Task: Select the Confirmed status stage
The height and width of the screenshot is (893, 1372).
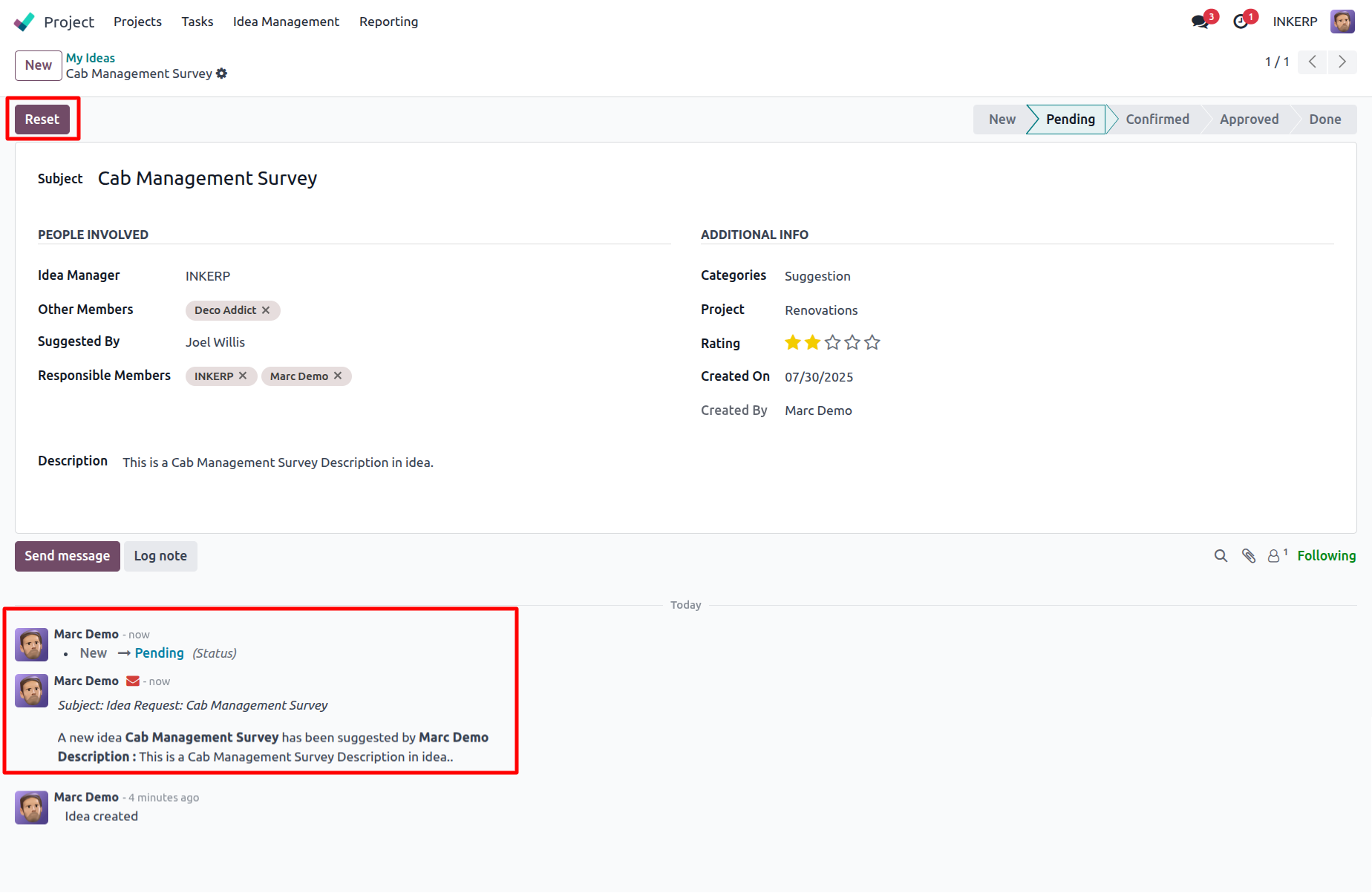Action: pyautogui.click(x=1157, y=120)
